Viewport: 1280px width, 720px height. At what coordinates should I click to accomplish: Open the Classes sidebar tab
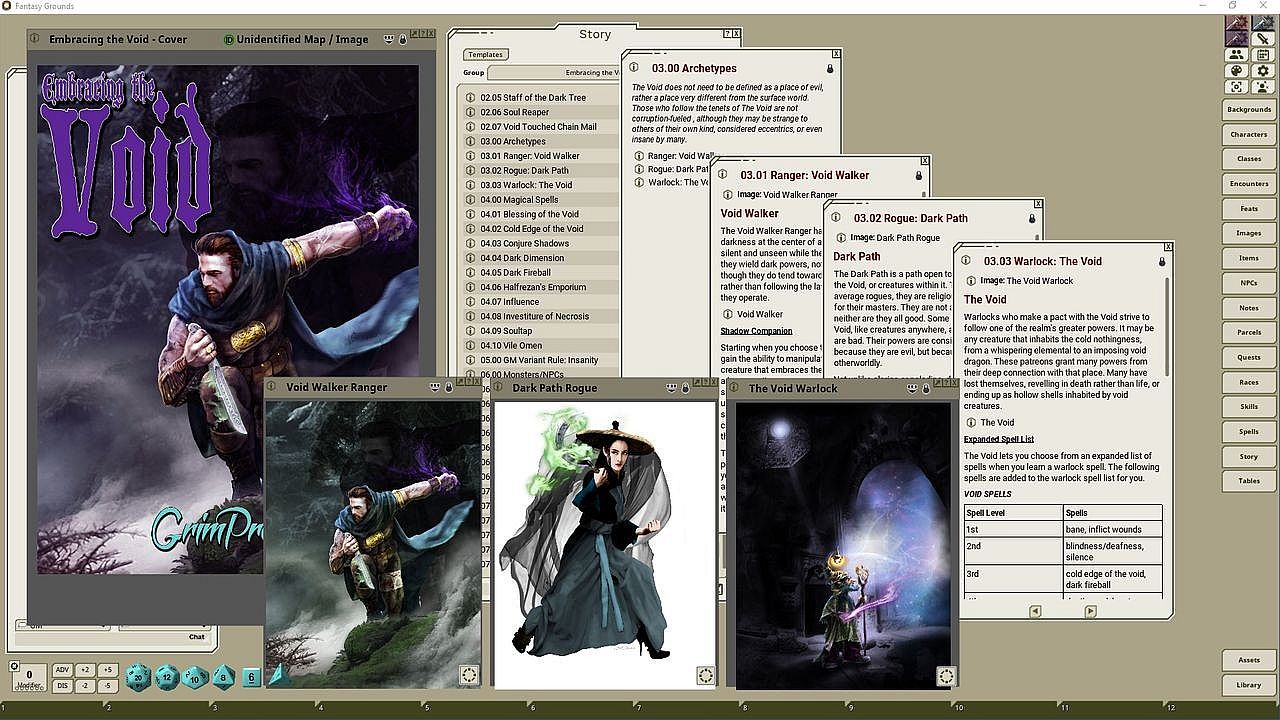point(1249,159)
